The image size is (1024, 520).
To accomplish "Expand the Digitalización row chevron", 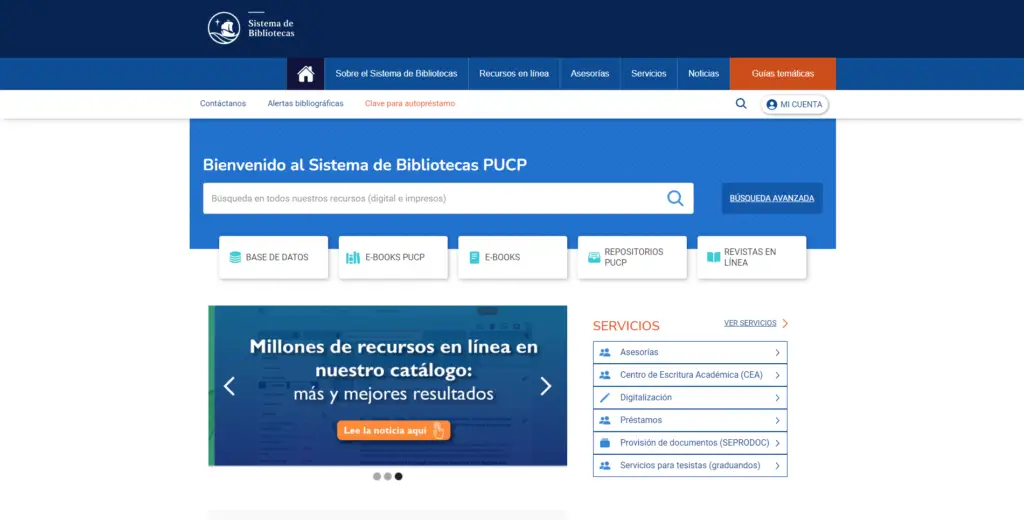I will 777,398.
